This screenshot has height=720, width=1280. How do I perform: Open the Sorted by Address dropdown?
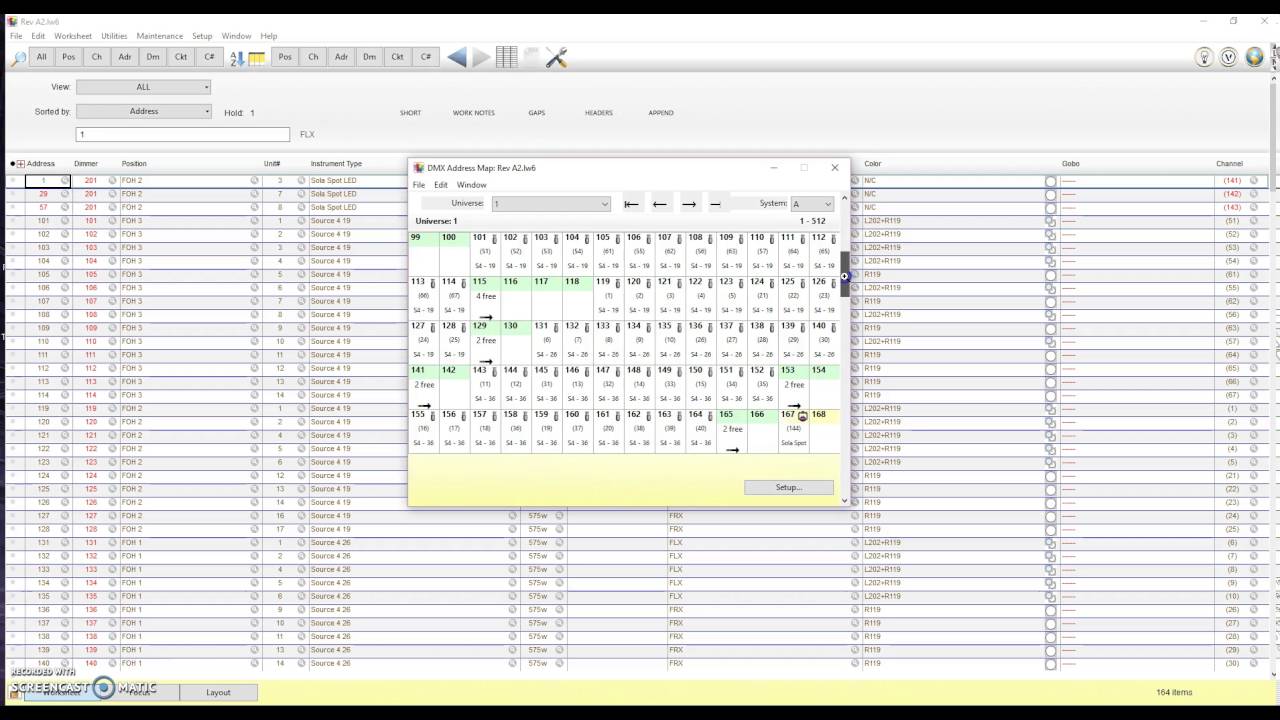click(x=143, y=111)
